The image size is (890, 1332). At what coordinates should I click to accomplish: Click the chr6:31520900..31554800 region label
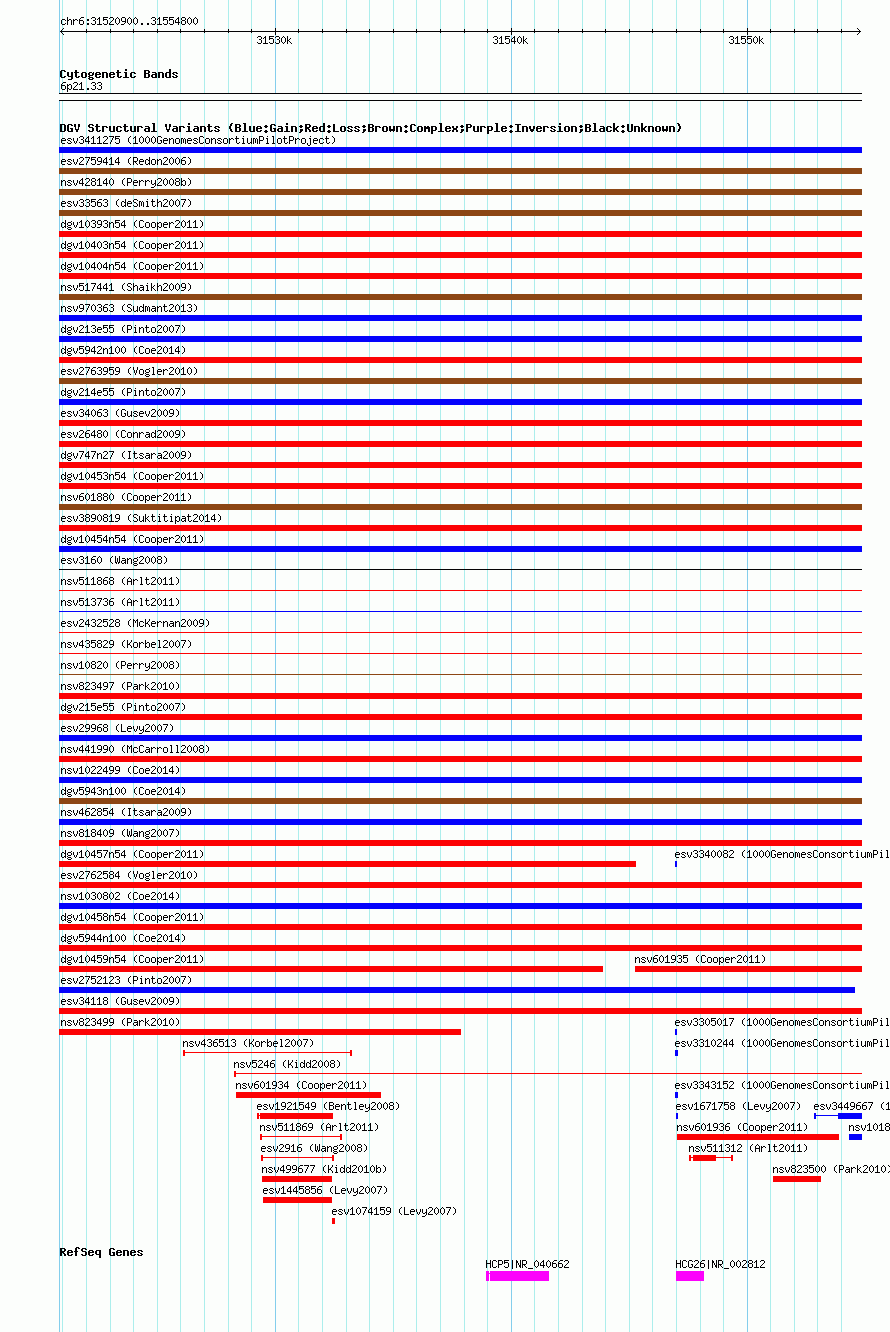[x=129, y=21]
